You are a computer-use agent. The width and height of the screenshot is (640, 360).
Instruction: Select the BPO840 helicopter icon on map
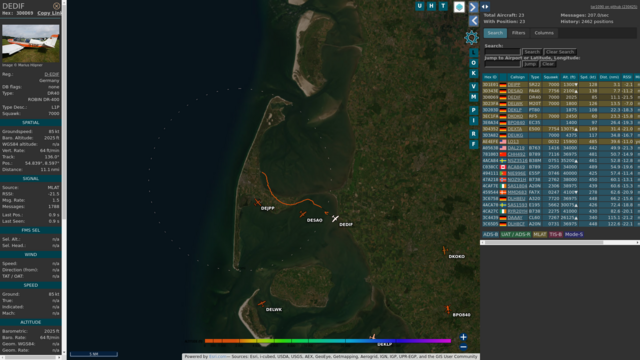pos(448,310)
